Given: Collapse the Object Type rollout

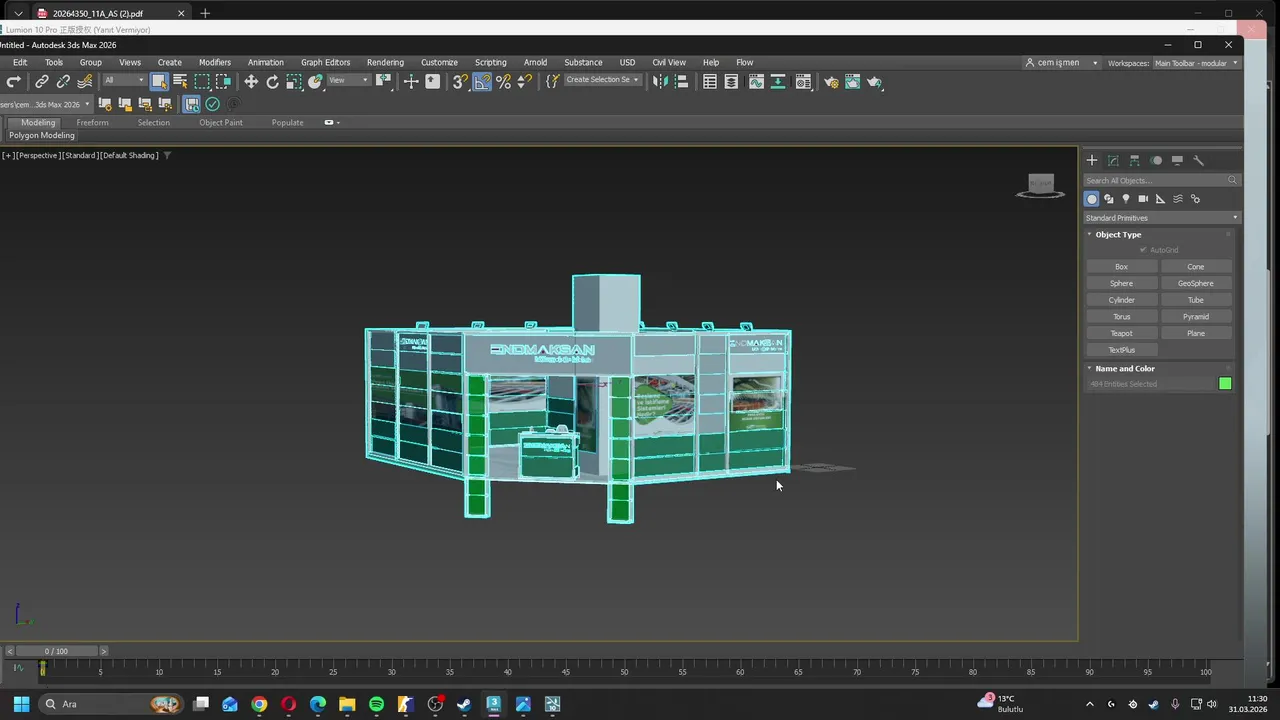Looking at the screenshot, I should point(1118,234).
